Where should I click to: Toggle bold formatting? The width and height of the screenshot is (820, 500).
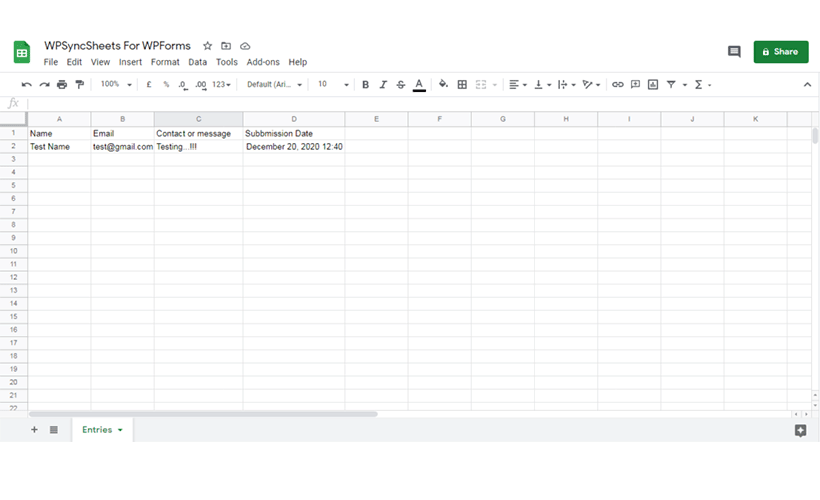coord(366,84)
